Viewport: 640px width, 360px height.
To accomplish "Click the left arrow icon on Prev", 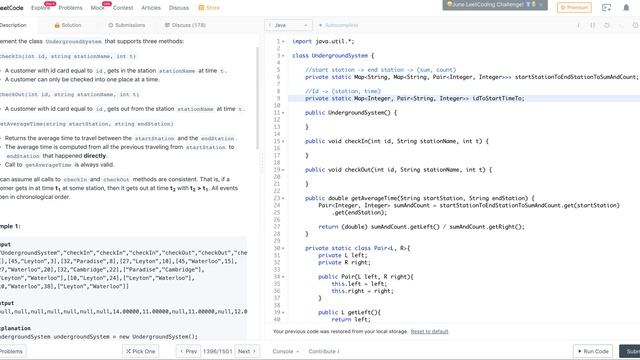I will [182, 351].
